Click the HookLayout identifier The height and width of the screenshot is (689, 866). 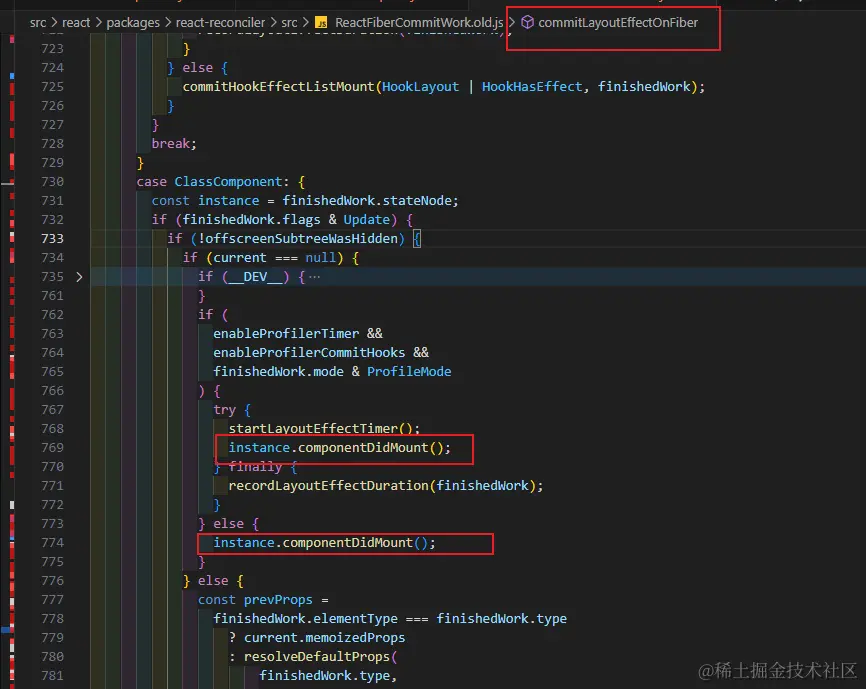coord(420,87)
